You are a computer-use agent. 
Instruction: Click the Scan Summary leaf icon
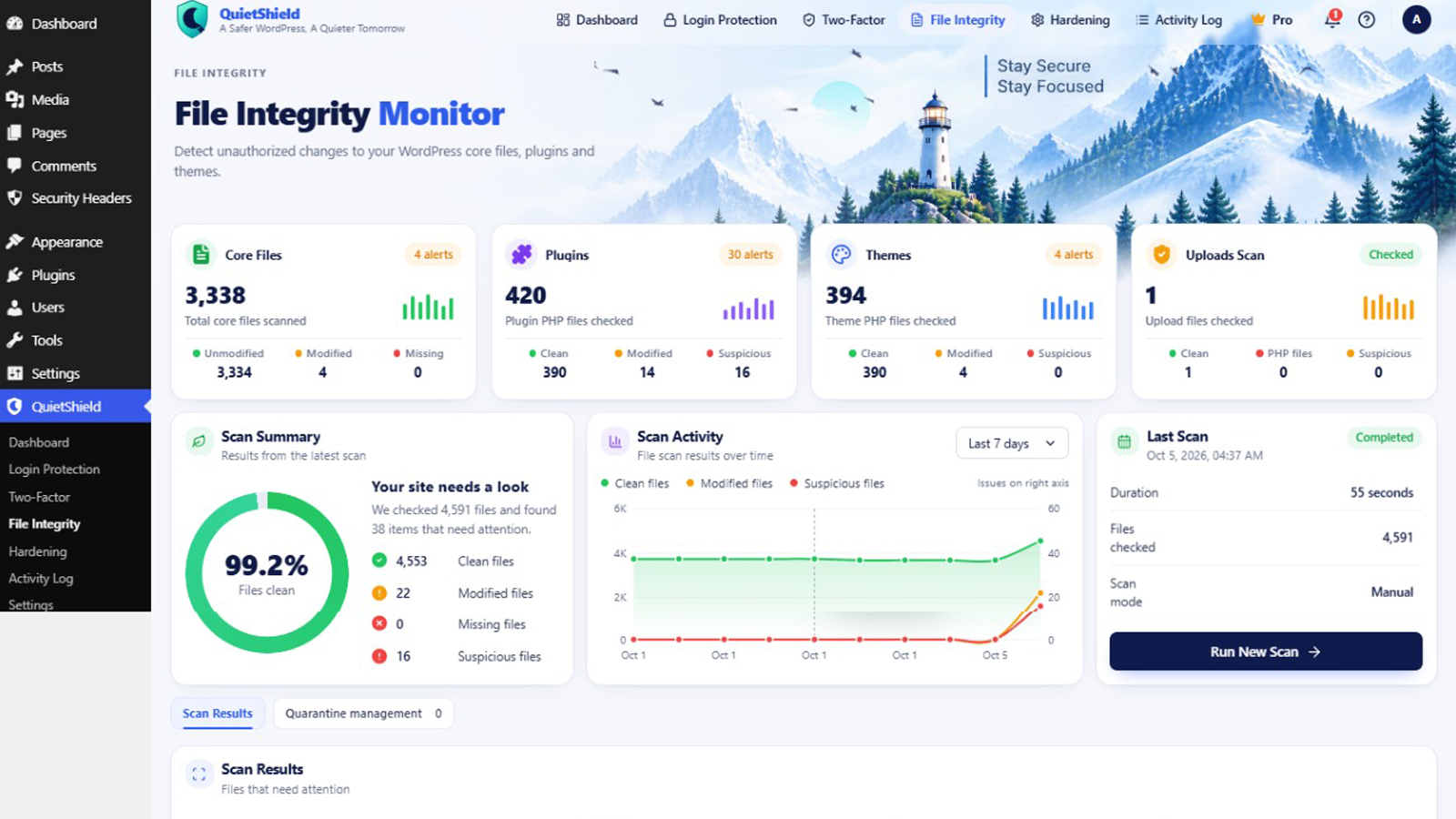click(198, 441)
